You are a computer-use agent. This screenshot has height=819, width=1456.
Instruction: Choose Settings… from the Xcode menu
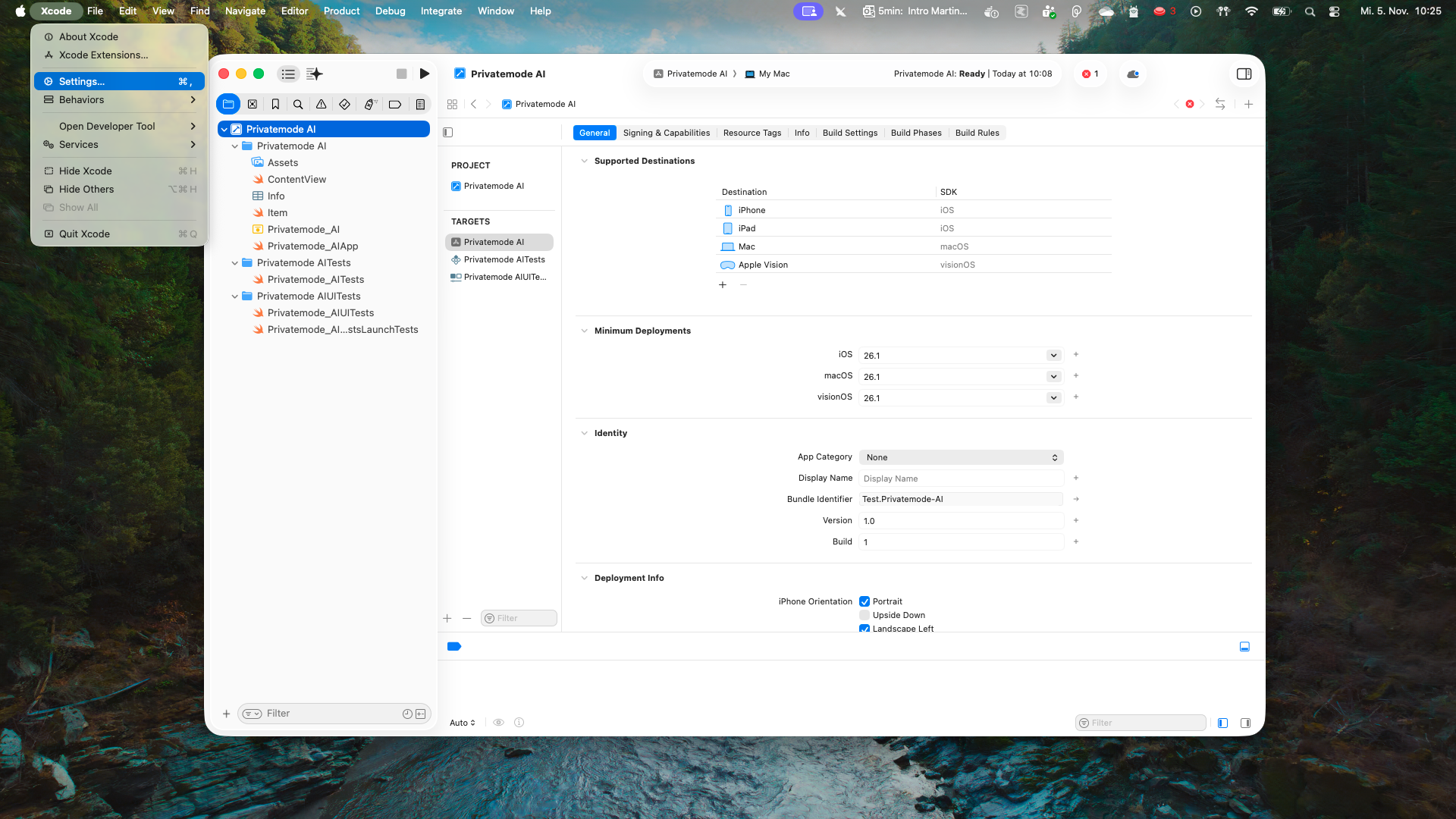119,81
